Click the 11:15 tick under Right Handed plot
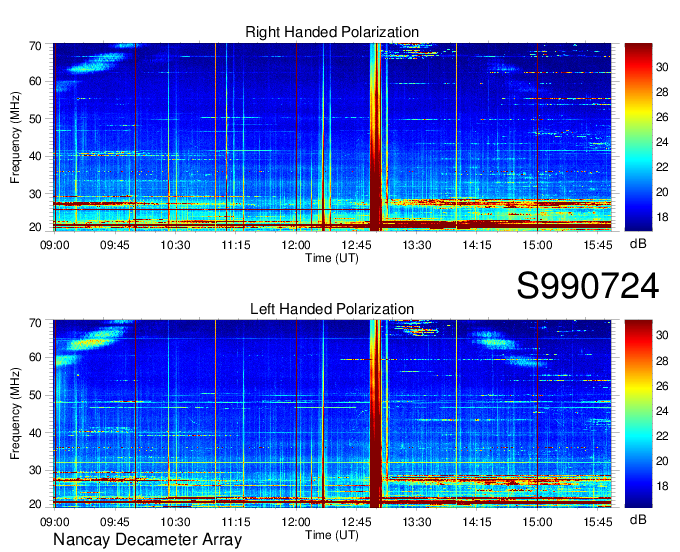Viewport: 680px width, 552px height. coord(235,245)
